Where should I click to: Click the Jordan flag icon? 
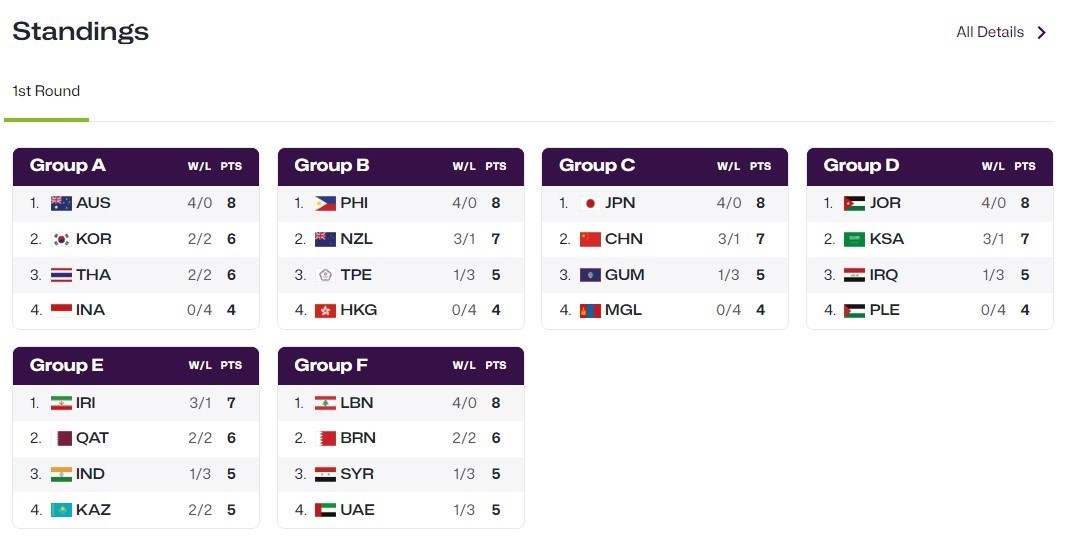[x=854, y=203]
